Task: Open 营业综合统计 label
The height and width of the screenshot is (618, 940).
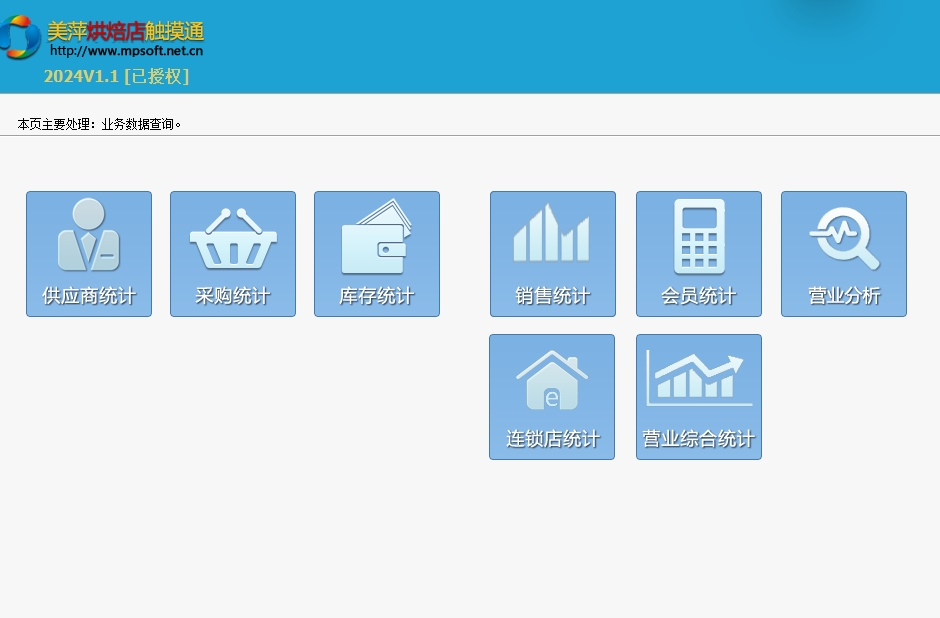Action: pos(699,440)
